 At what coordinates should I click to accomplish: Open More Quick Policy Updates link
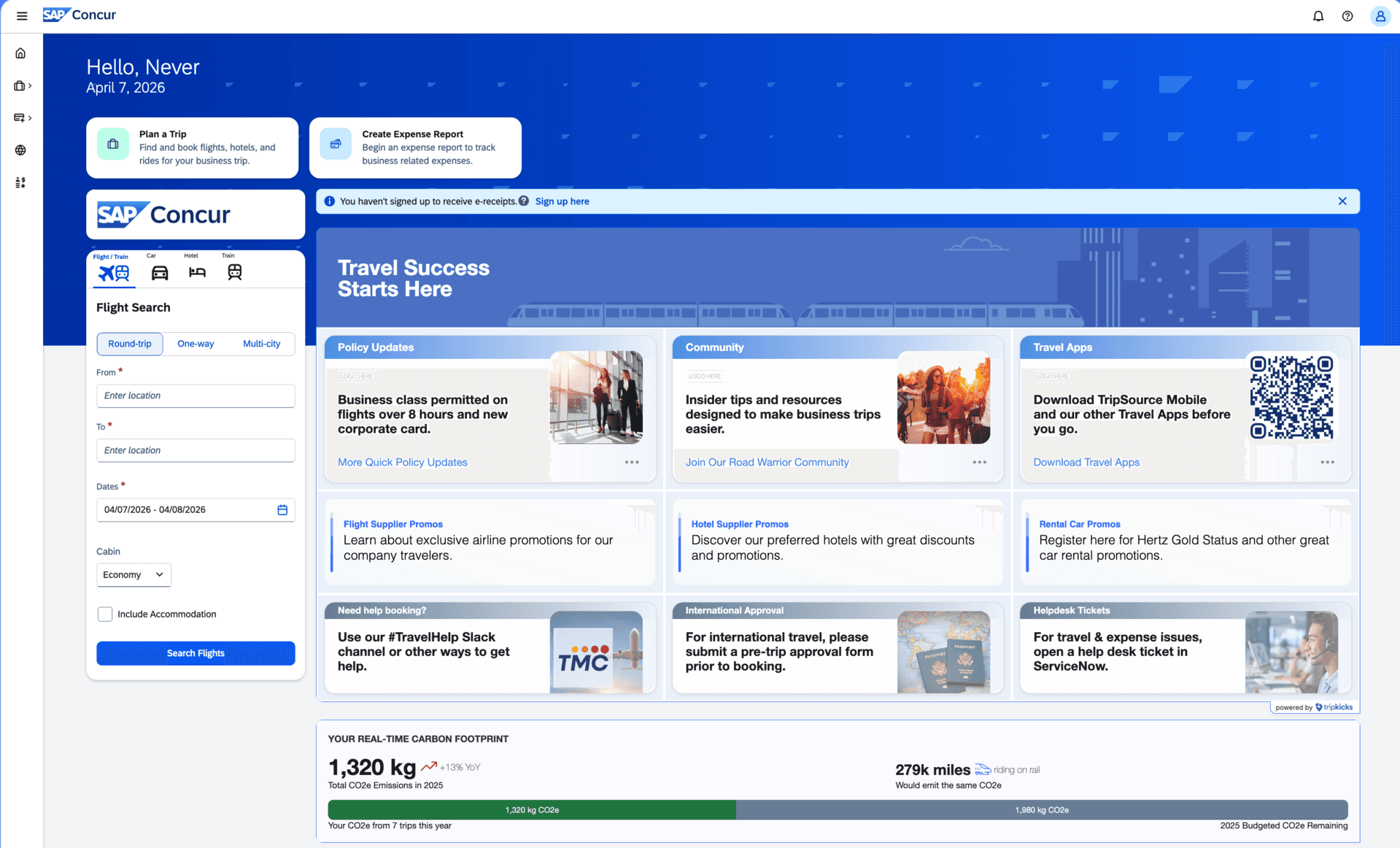coord(402,462)
